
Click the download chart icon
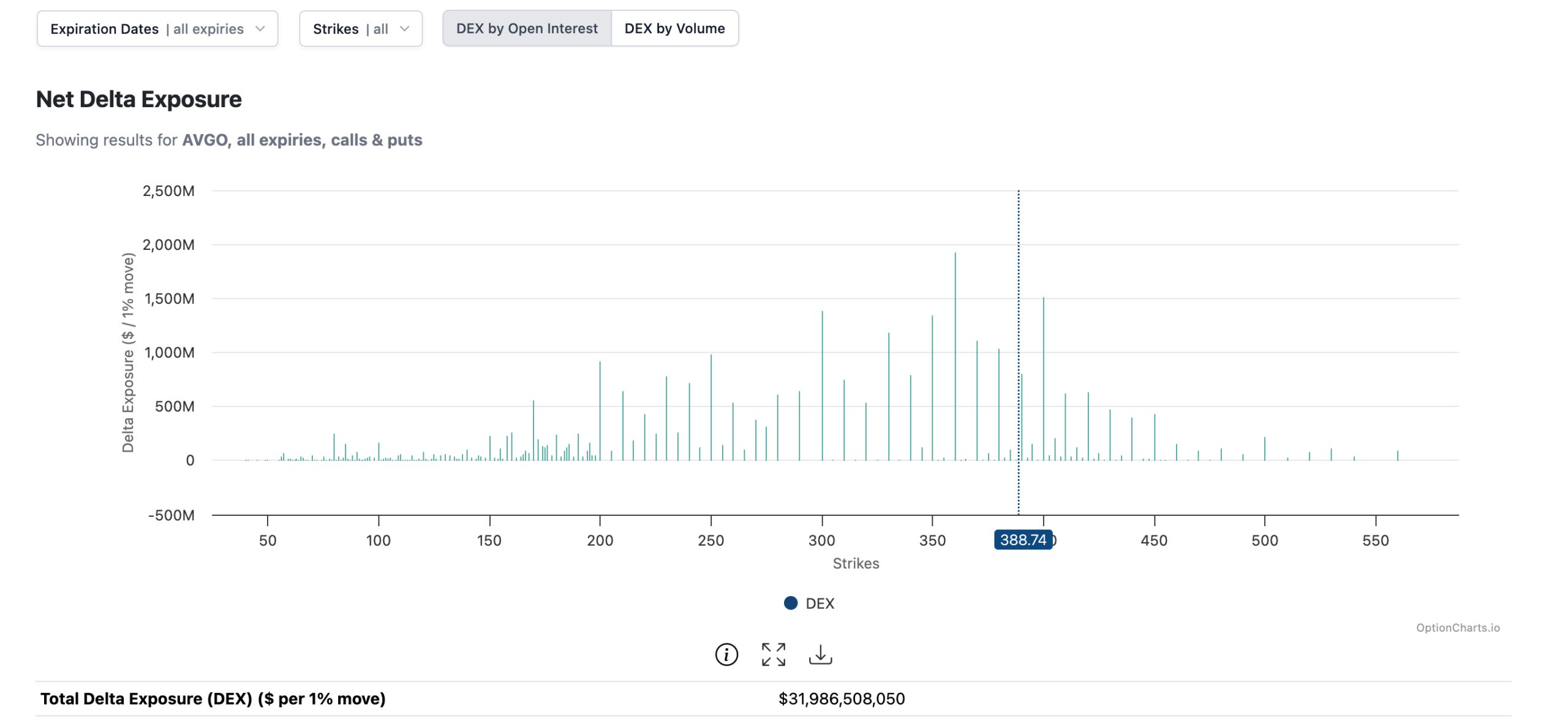click(x=820, y=654)
